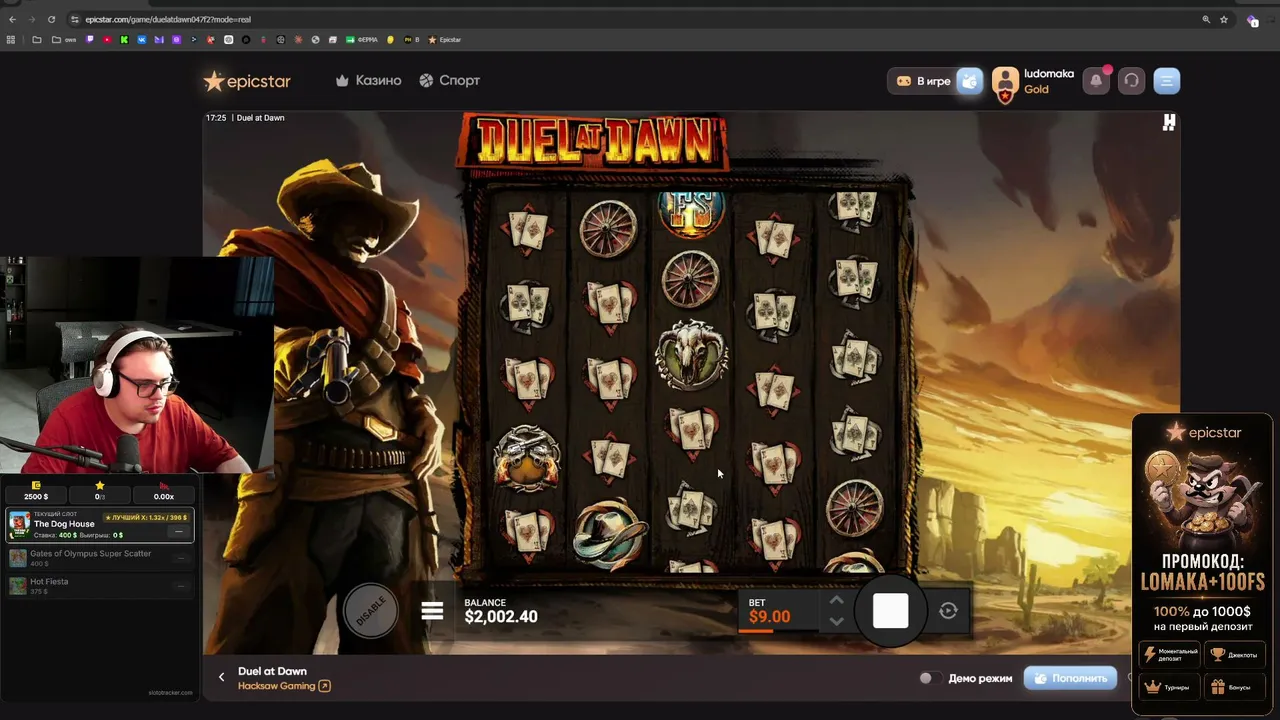Screen dimensions: 1280x720
Task: Click the Джекпоты tile in the promo banner
Action: point(1235,655)
